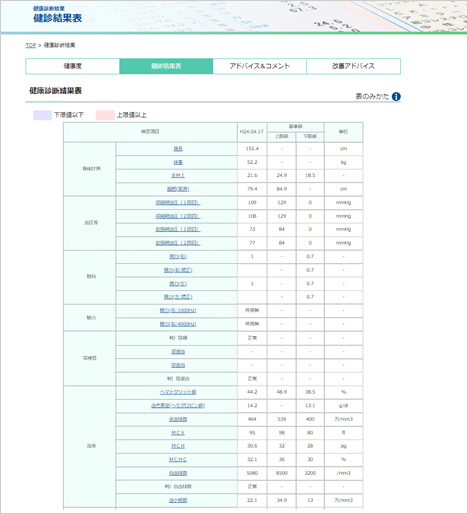The height and width of the screenshot is (514, 468).
Task: Open the MCV item link
Action: click(x=178, y=433)
